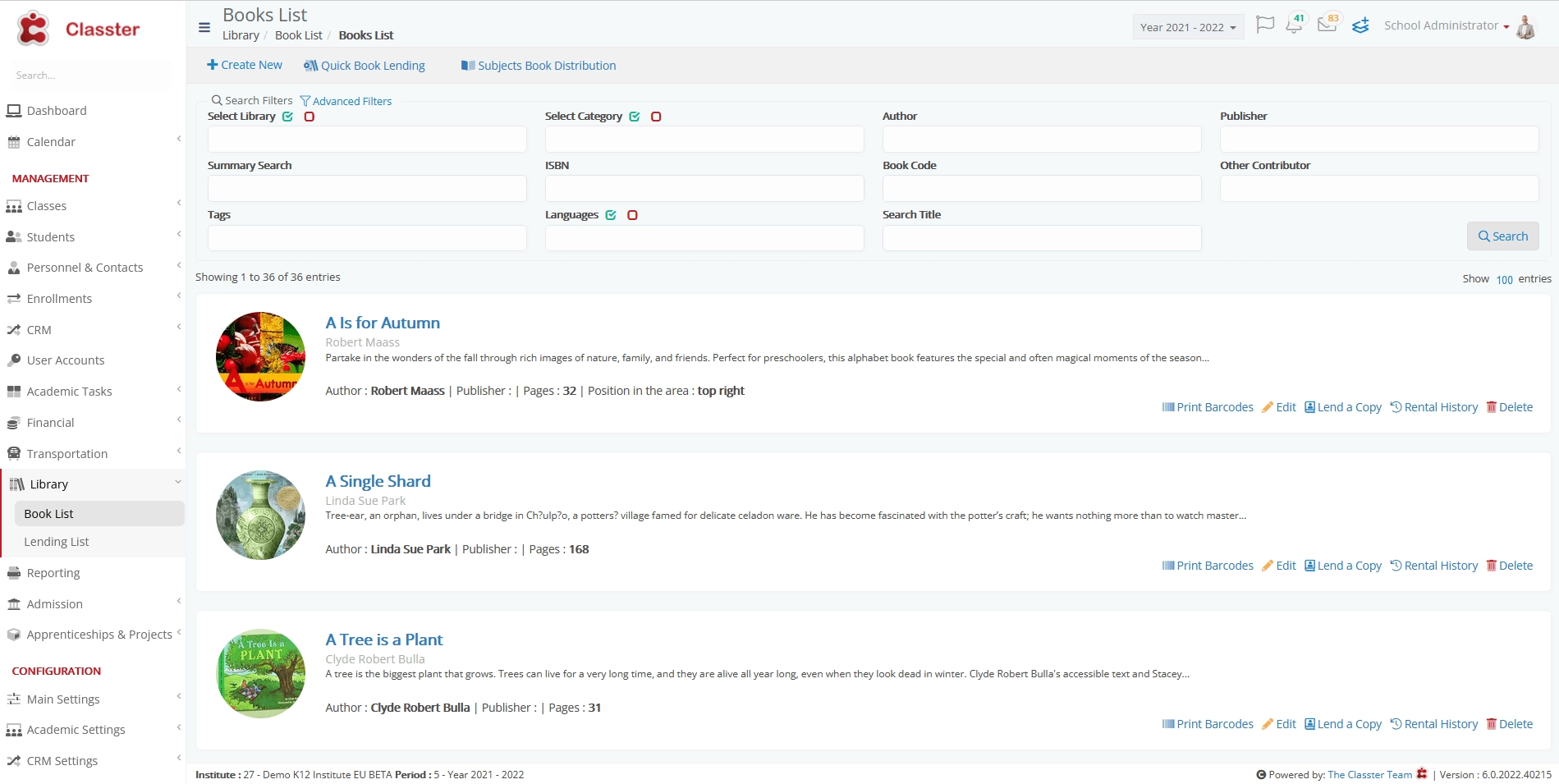
Task: Click the Library books icon
Action: point(17,484)
